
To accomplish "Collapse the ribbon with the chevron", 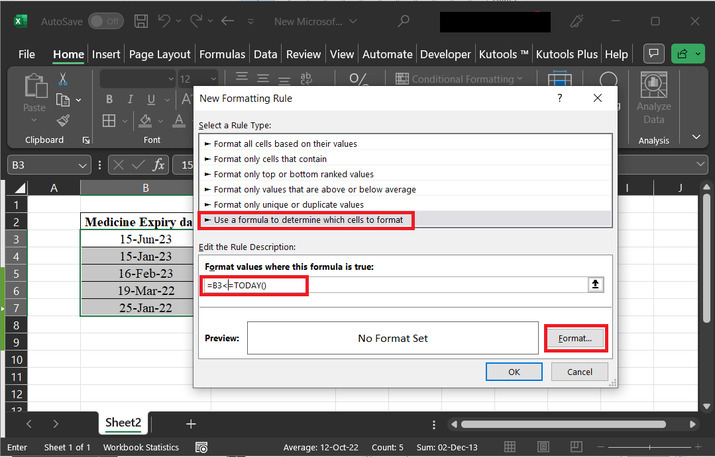I will (x=696, y=137).
